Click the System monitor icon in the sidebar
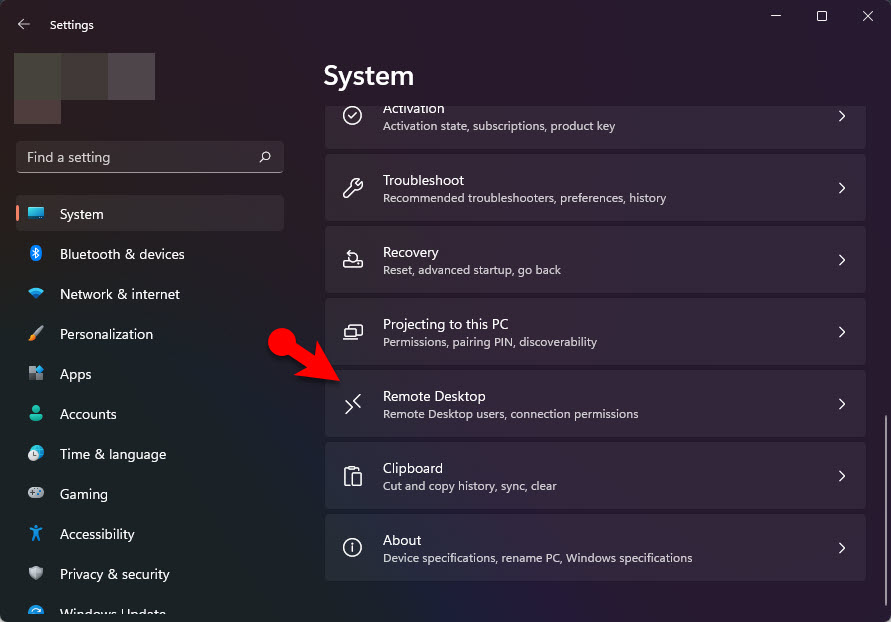Viewport: 891px width, 622px height. (36, 214)
